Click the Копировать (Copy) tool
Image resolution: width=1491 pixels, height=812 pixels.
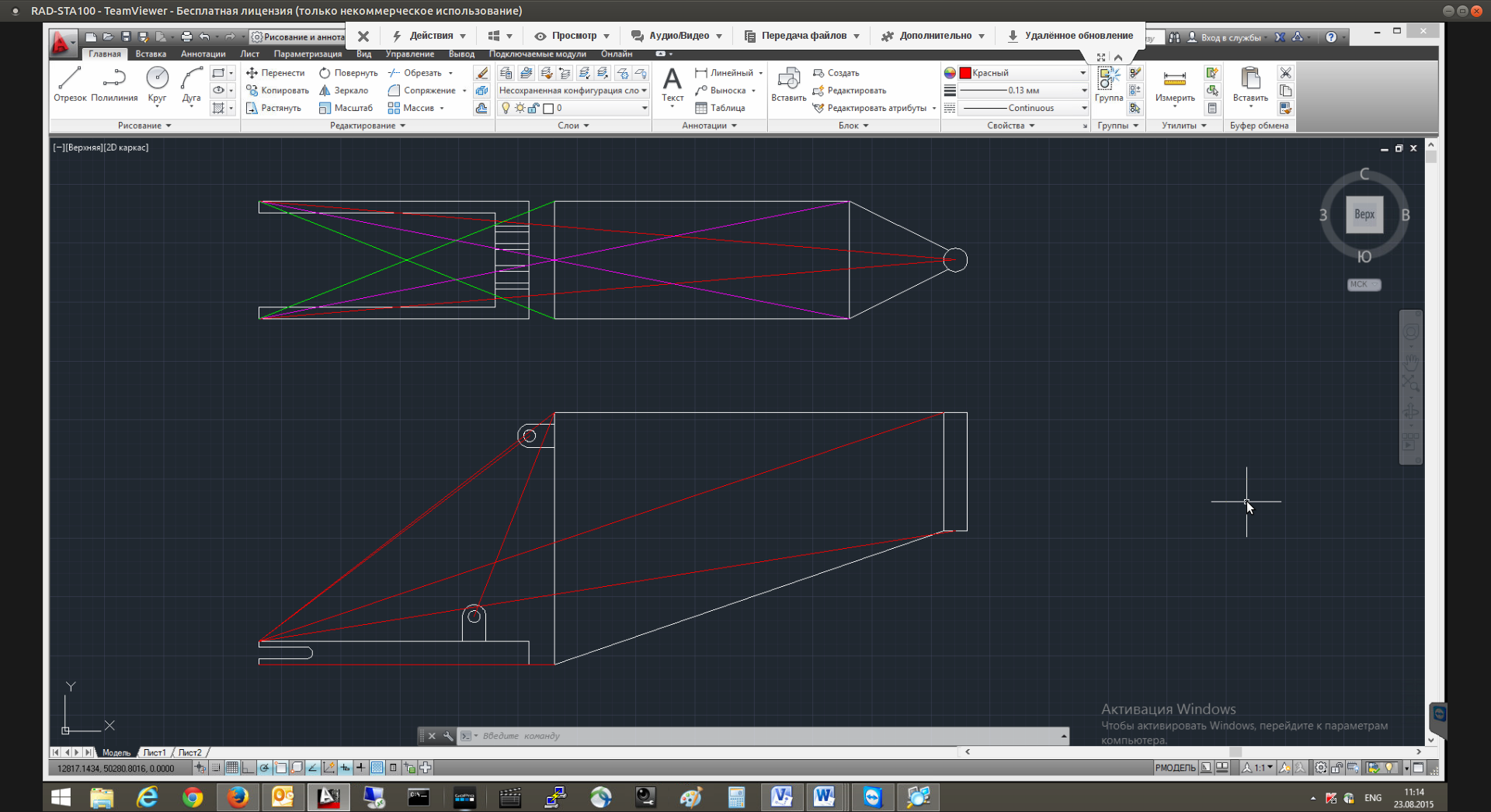click(x=277, y=90)
